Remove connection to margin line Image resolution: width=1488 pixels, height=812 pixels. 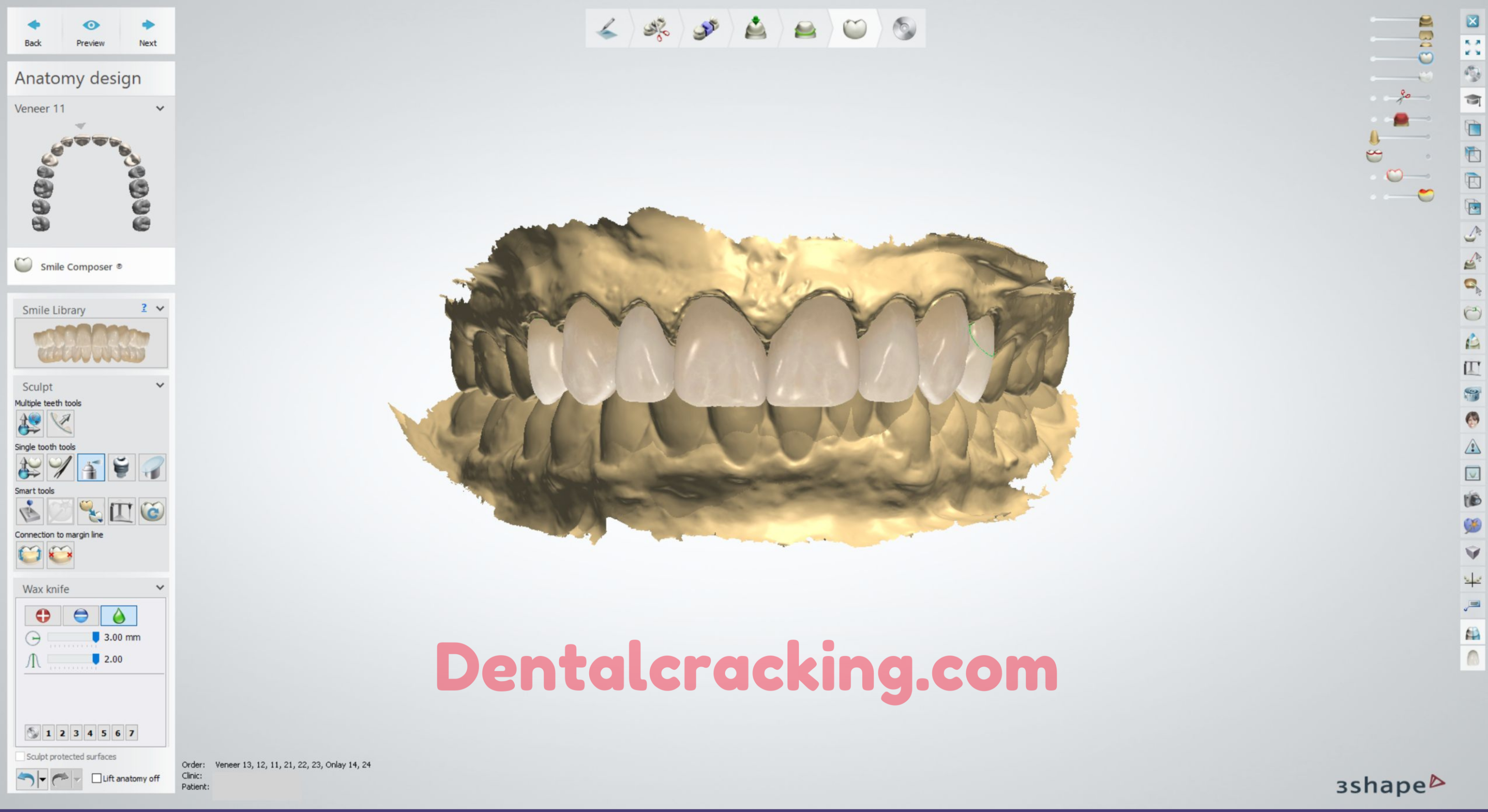coord(61,555)
